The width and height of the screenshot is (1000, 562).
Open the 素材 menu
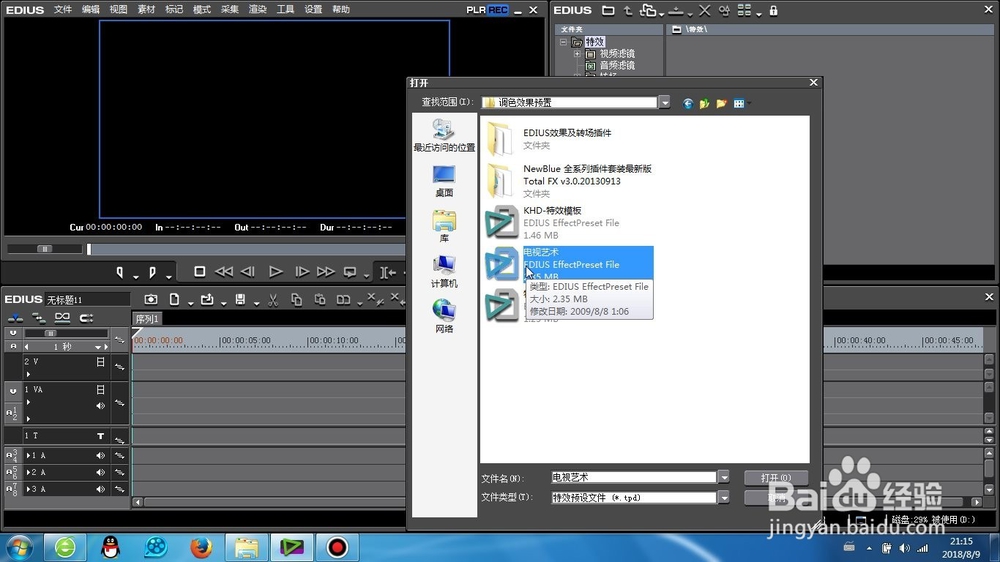coord(146,10)
